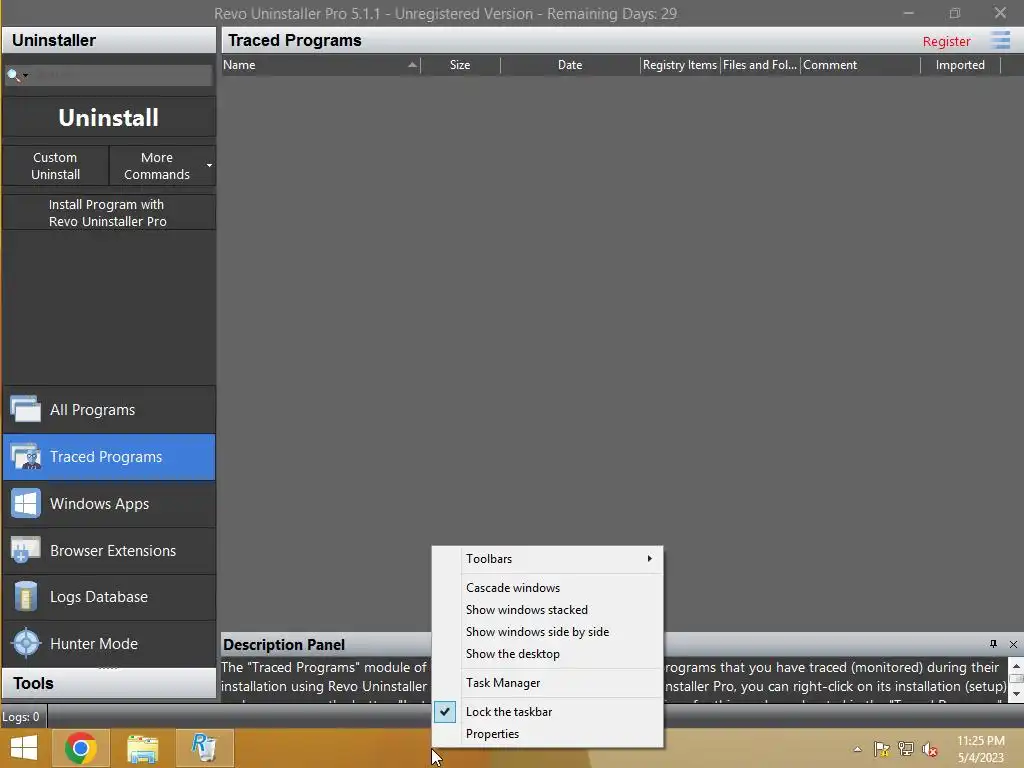This screenshot has height=768, width=1024.
Task: Open the Windows Start button
Action: pyautogui.click(x=24, y=748)
